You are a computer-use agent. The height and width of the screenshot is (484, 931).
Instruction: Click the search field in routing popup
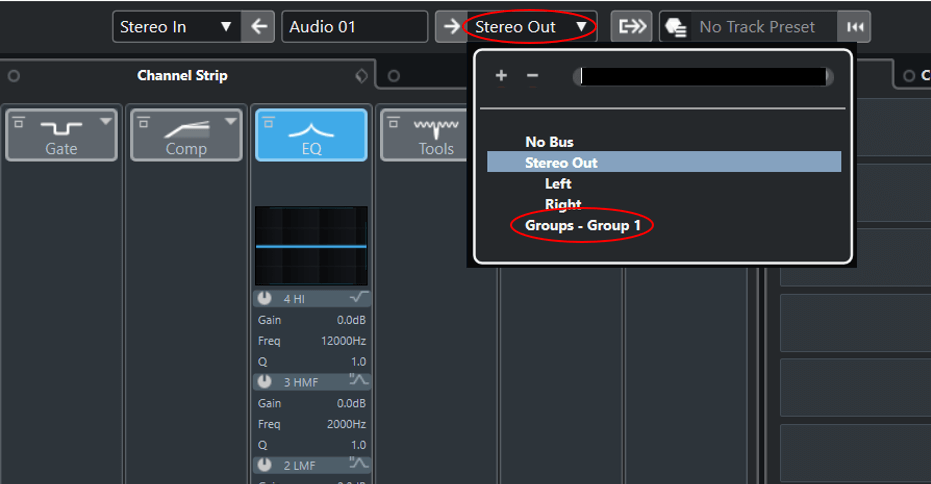[703, 77]
